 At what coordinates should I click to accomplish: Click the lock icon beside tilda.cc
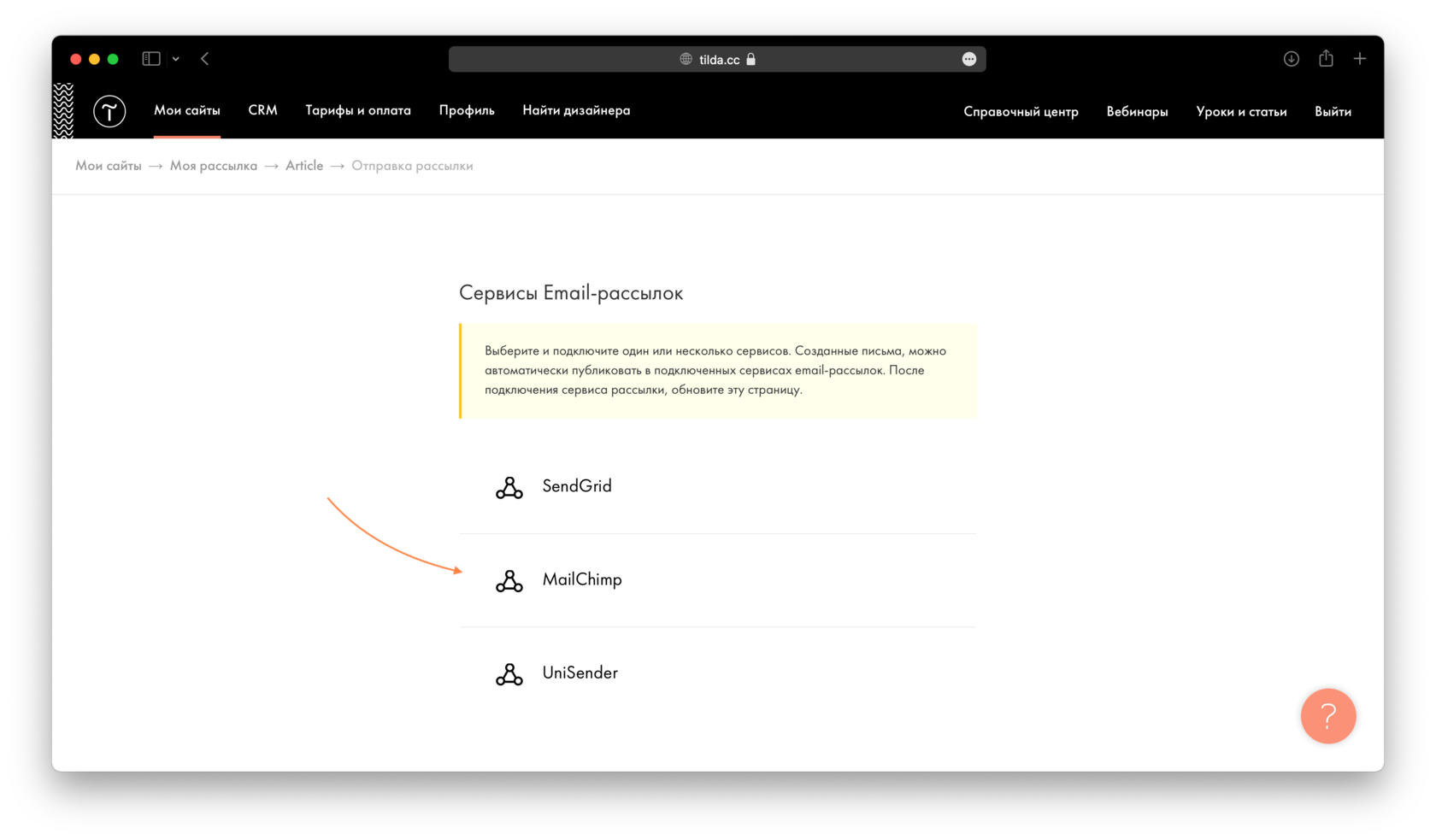[751, 59]
